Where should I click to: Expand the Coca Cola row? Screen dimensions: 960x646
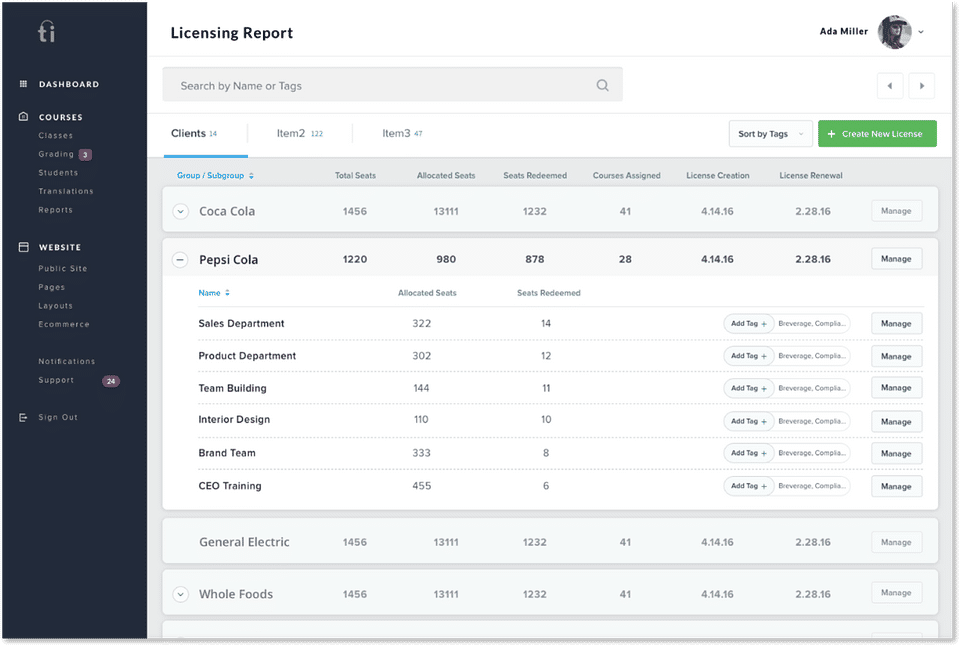180,211
